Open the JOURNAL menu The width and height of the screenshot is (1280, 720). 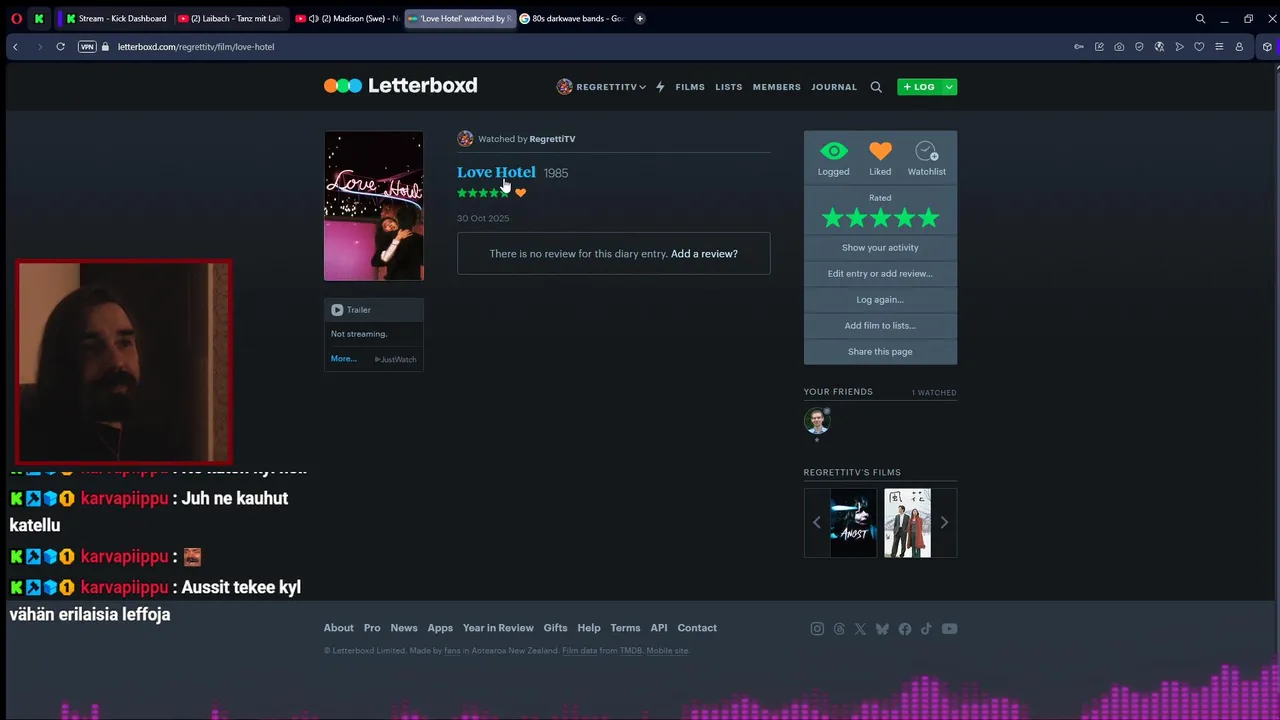click(834, 87)
